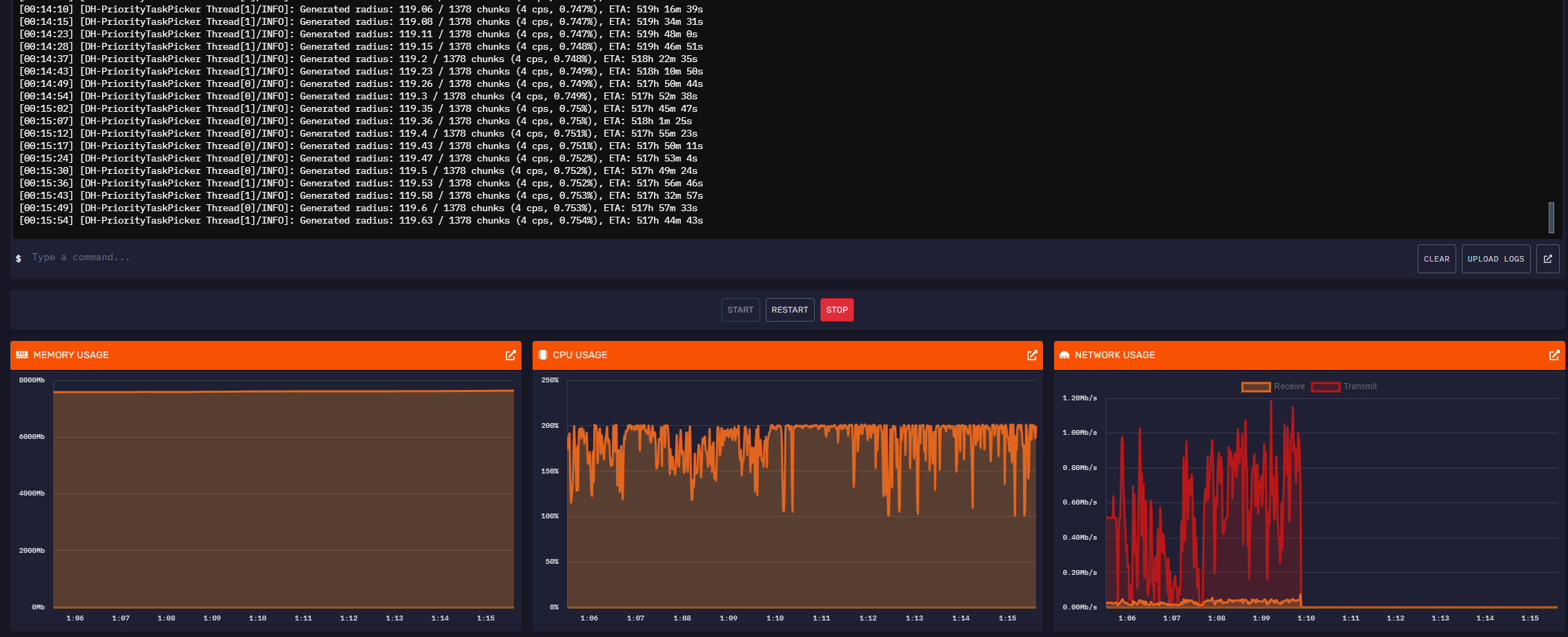
Task: Pop out the console in a new window
Action: coord(1547,259)
